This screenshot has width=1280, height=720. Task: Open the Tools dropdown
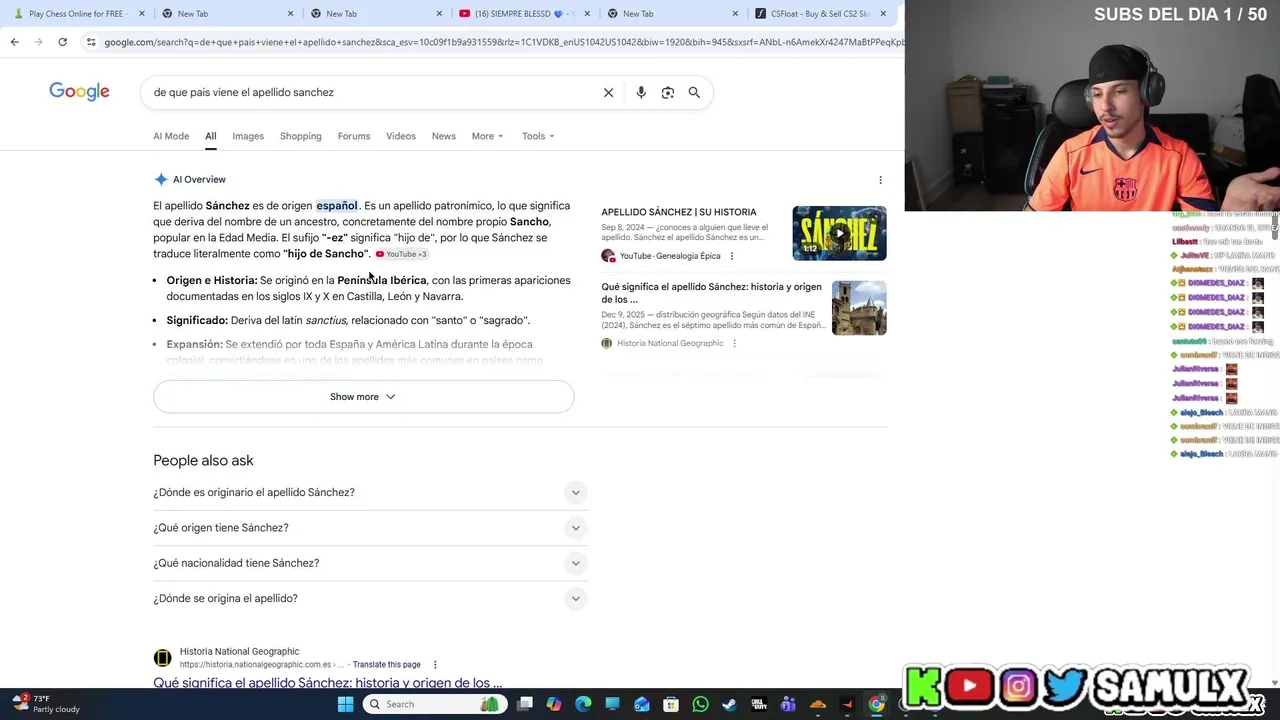pyautogui.click(x=538, y=136)
